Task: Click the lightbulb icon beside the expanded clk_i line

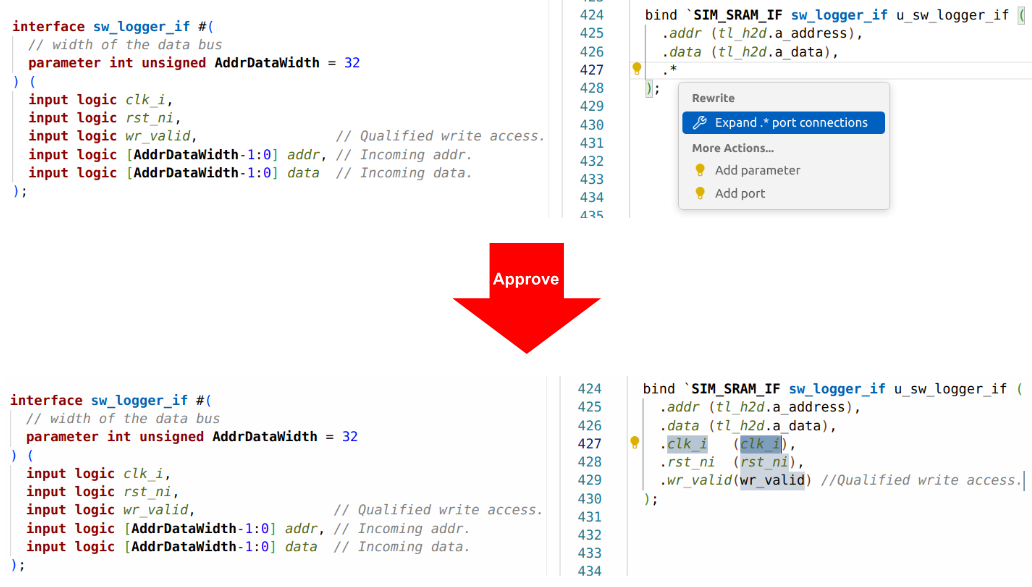Action: coord(634,443)
